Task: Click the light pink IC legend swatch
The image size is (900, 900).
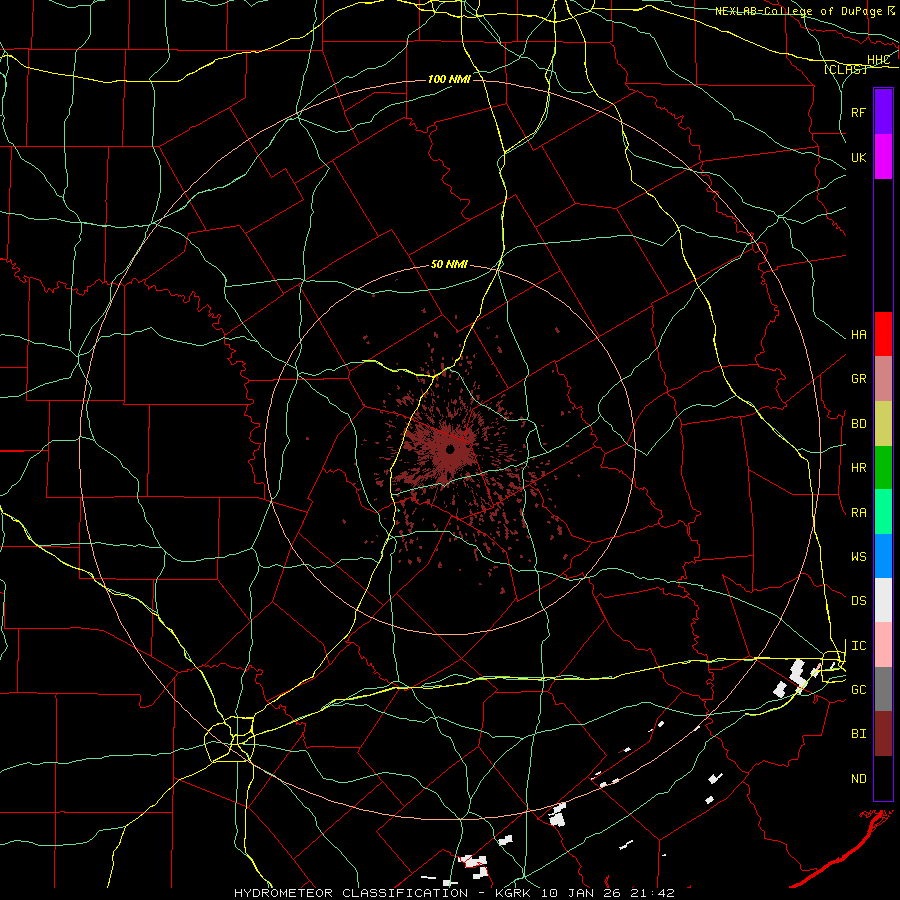Action: (x=883, y=645)
